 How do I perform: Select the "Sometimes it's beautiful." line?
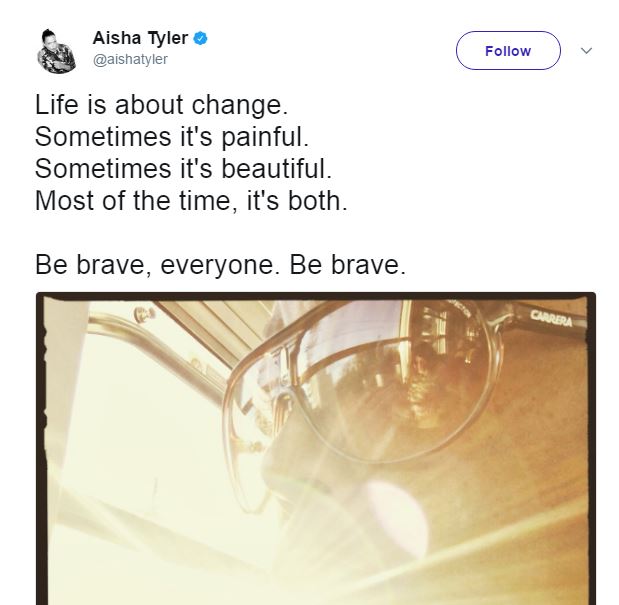[x=183, y=169]
